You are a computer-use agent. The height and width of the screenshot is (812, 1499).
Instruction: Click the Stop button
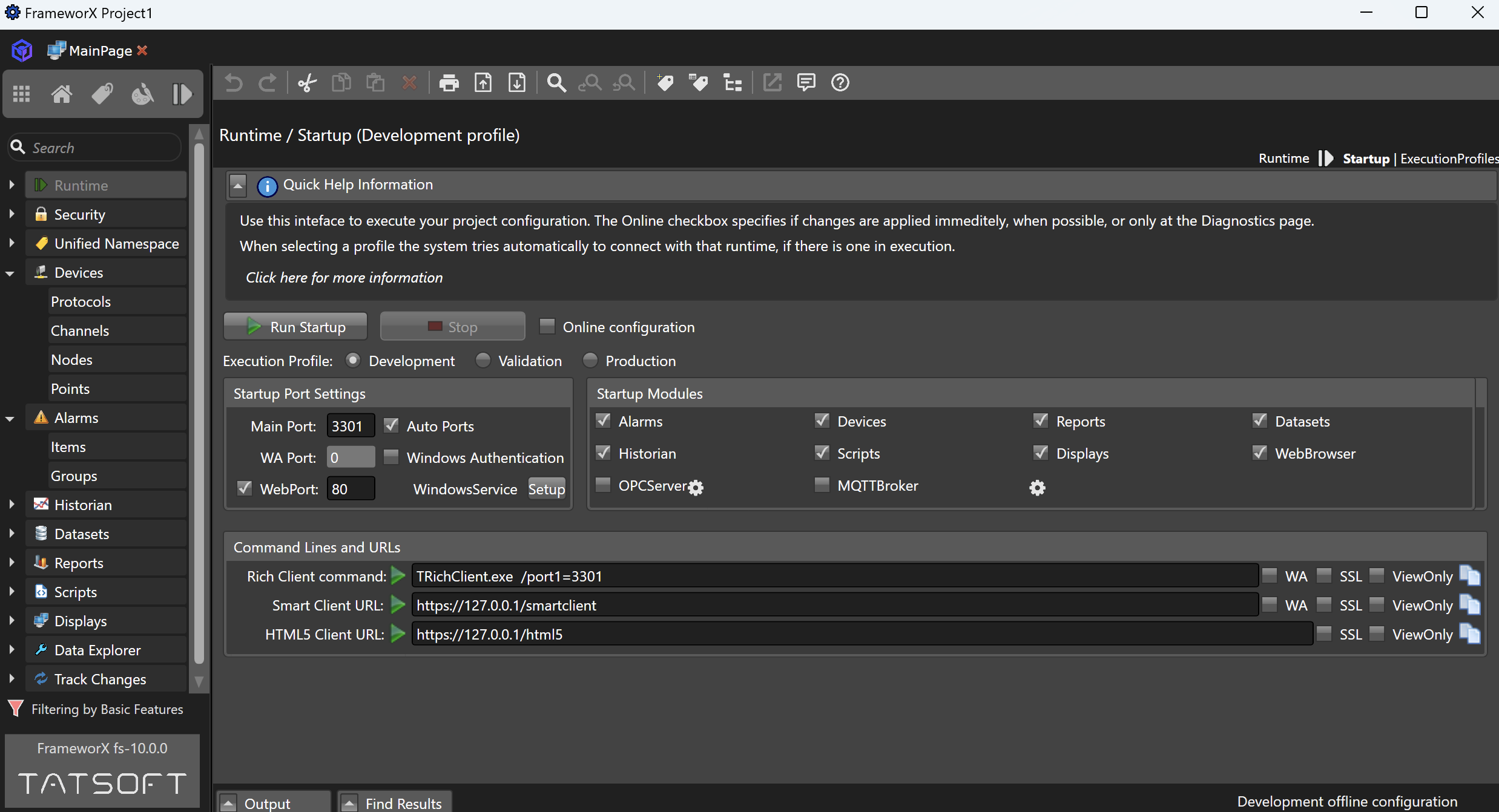click(x=452, y=327)
